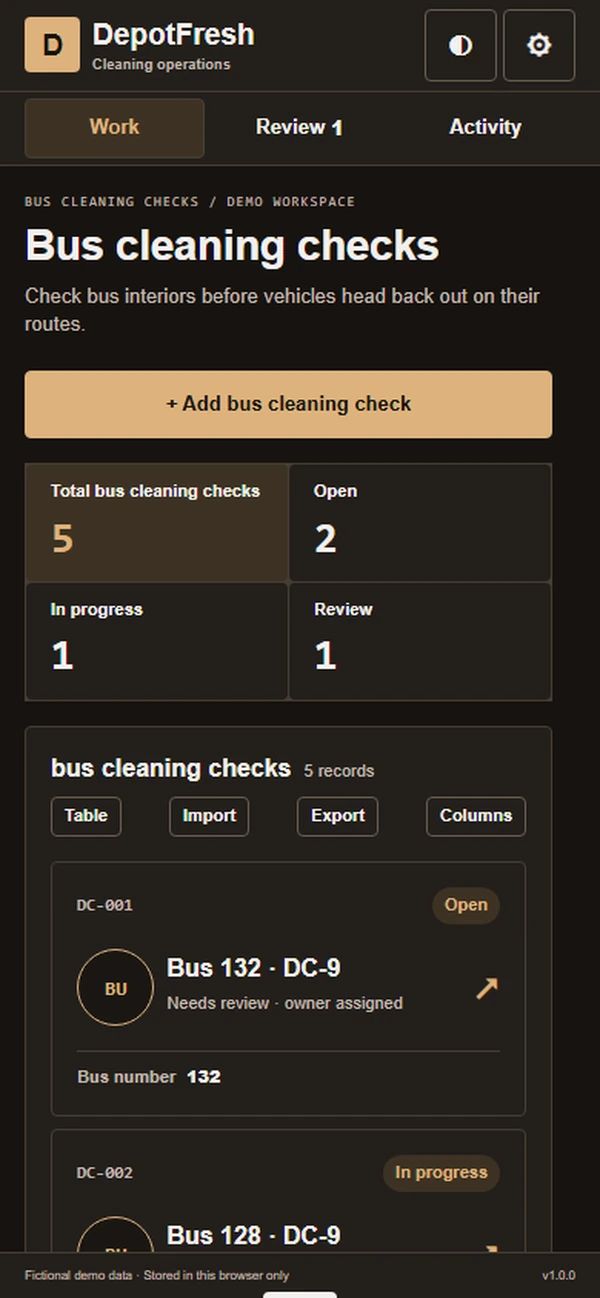
Task: Open settings with the gear icon
Action: pos(539,45)
